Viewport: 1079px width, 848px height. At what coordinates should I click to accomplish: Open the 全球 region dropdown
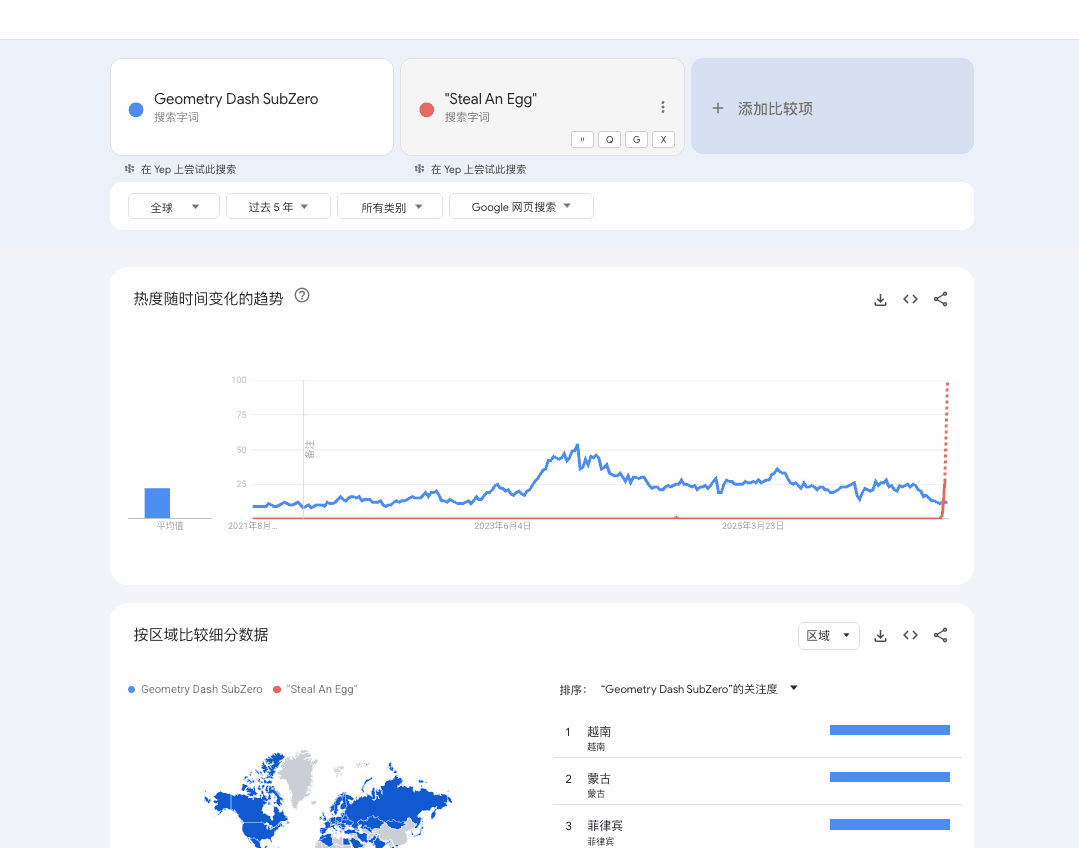coord(173,206)
